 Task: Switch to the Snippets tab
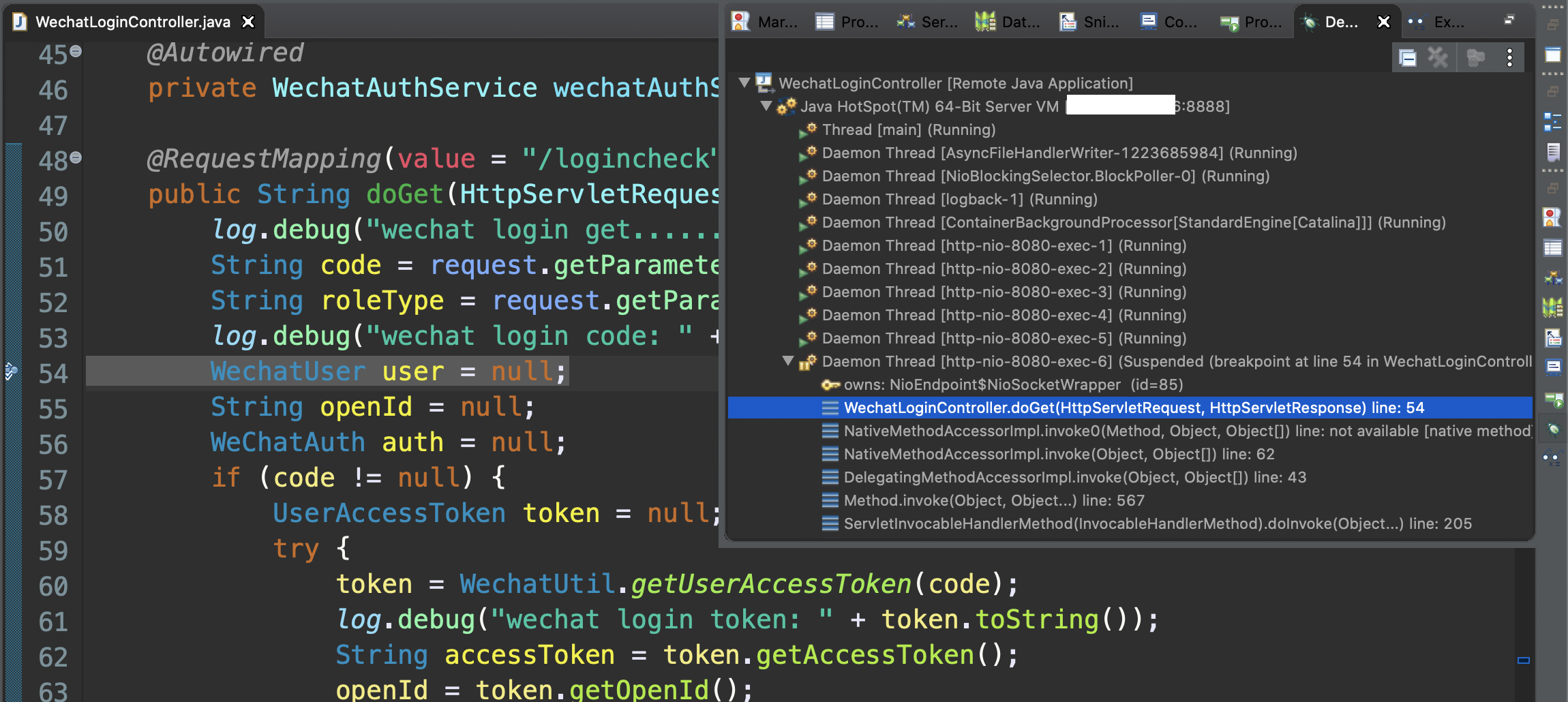pos(1090,22)
